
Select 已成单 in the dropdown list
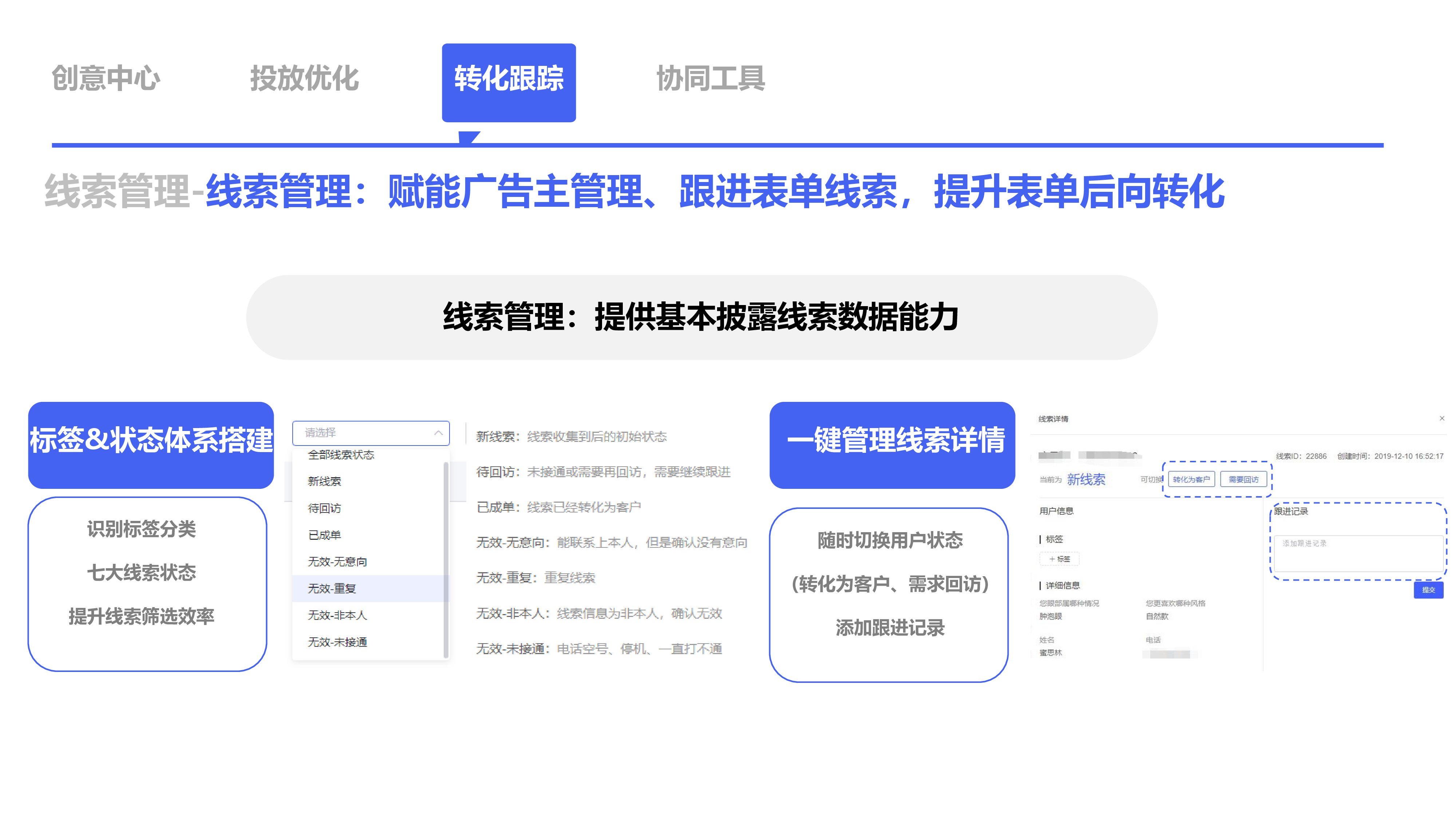(324, 535)
